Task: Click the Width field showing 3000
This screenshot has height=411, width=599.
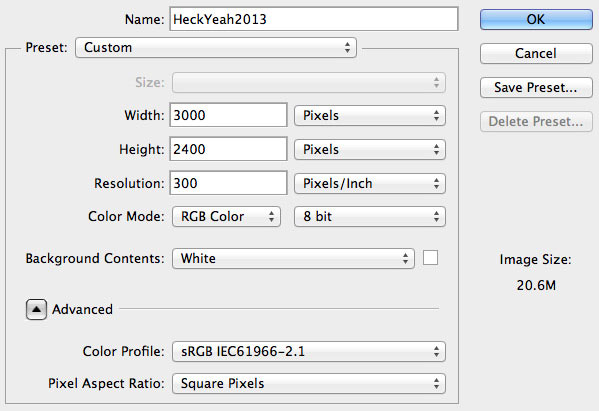Action: click(228, 115)
